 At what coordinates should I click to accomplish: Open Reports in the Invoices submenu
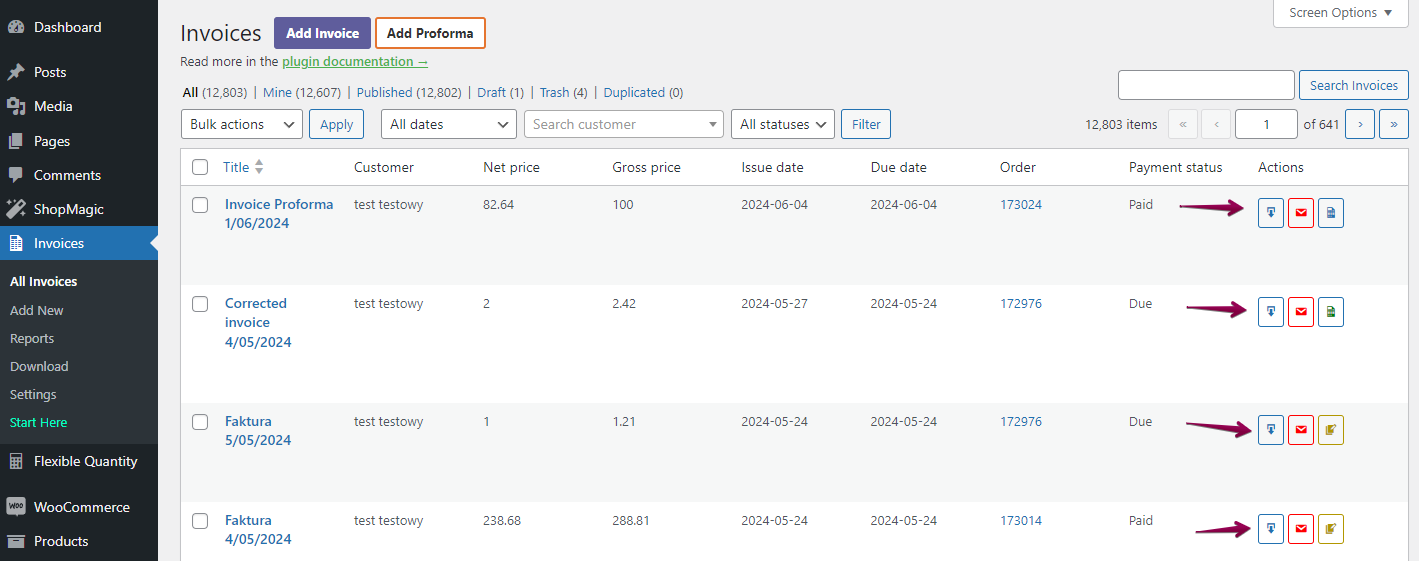(32, 338)
